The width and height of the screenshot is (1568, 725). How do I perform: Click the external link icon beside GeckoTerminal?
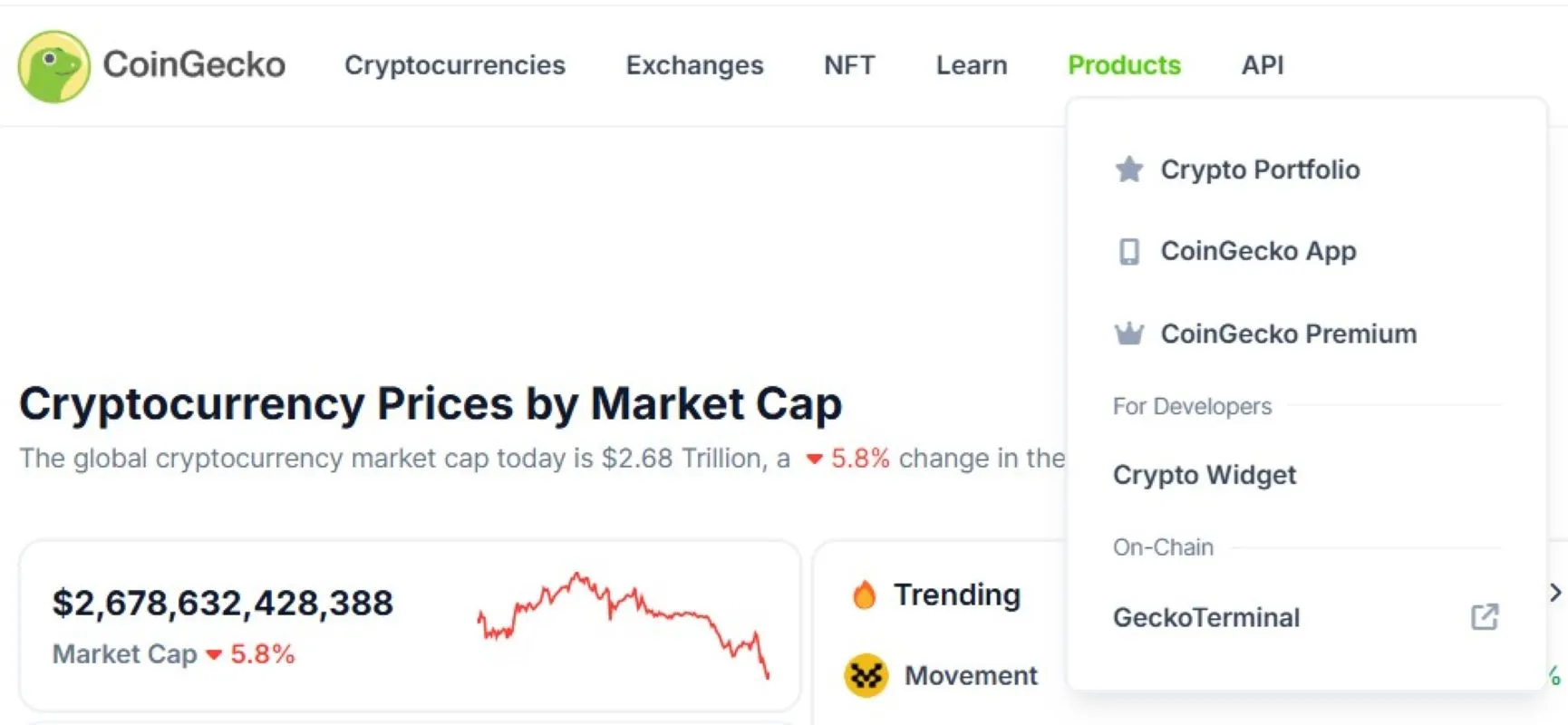coord(1484,617)
